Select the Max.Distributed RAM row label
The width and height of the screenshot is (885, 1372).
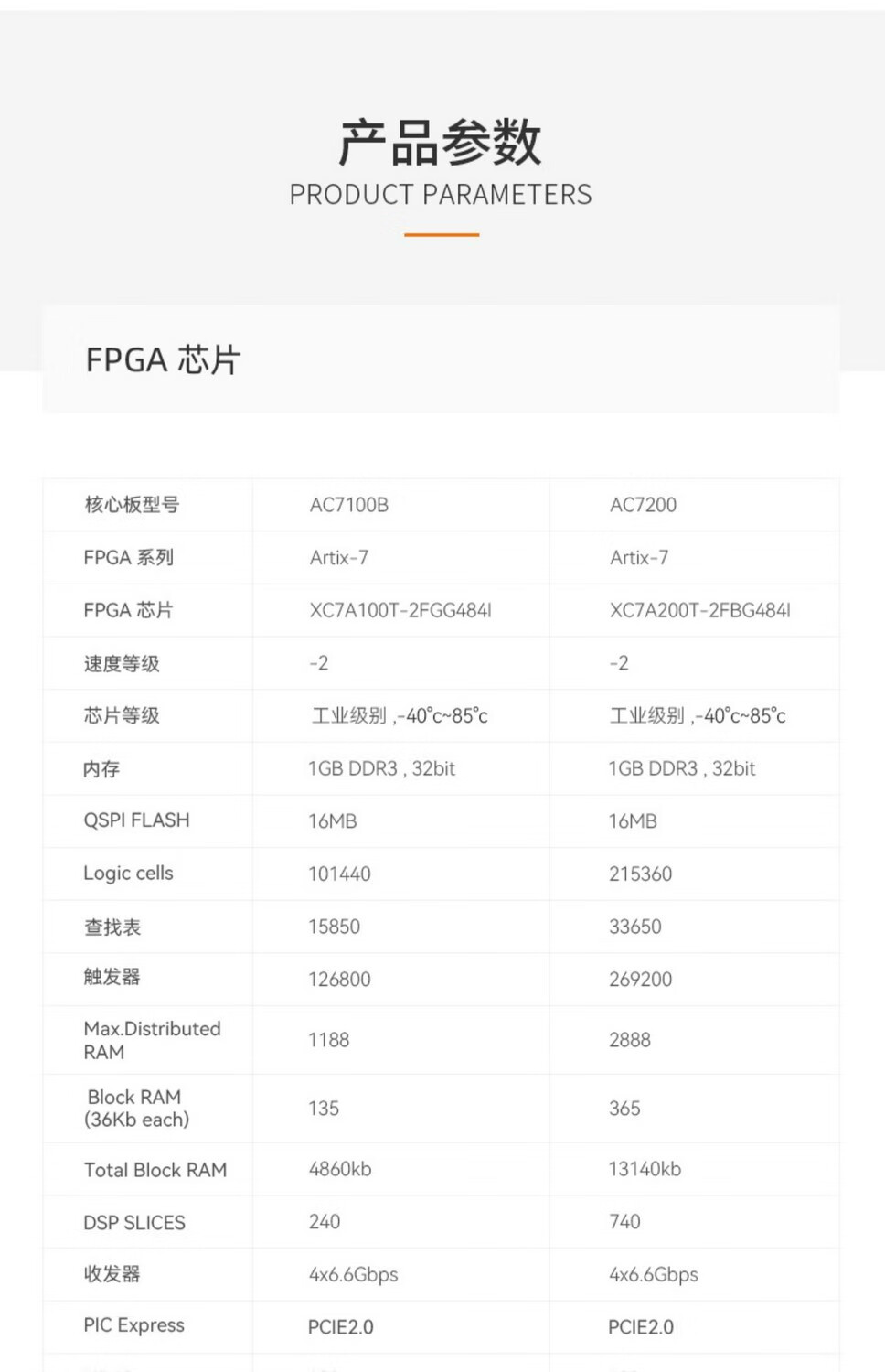click(x=152, y=1040)
